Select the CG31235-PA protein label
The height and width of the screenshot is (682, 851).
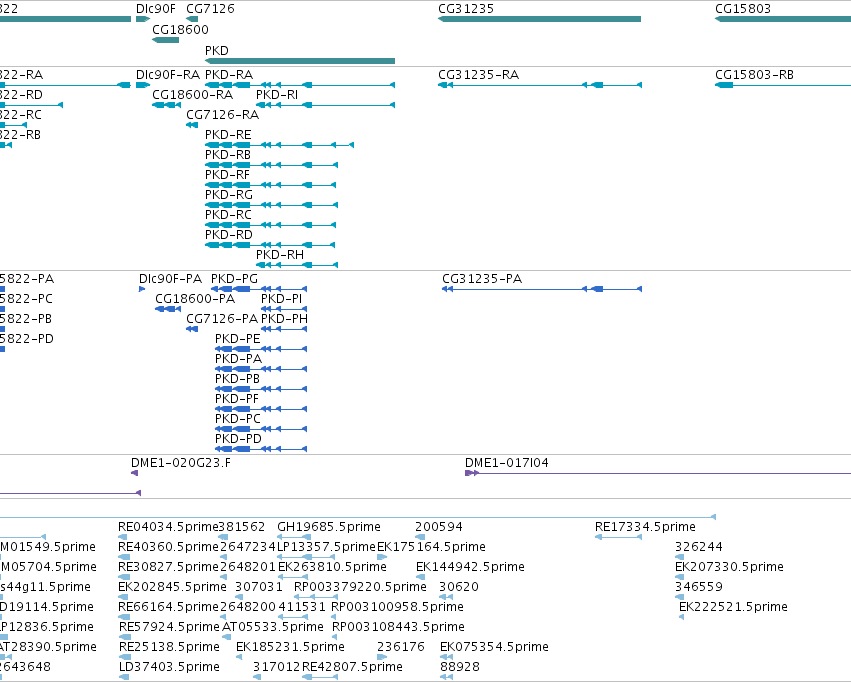click(x=482, y=278)
